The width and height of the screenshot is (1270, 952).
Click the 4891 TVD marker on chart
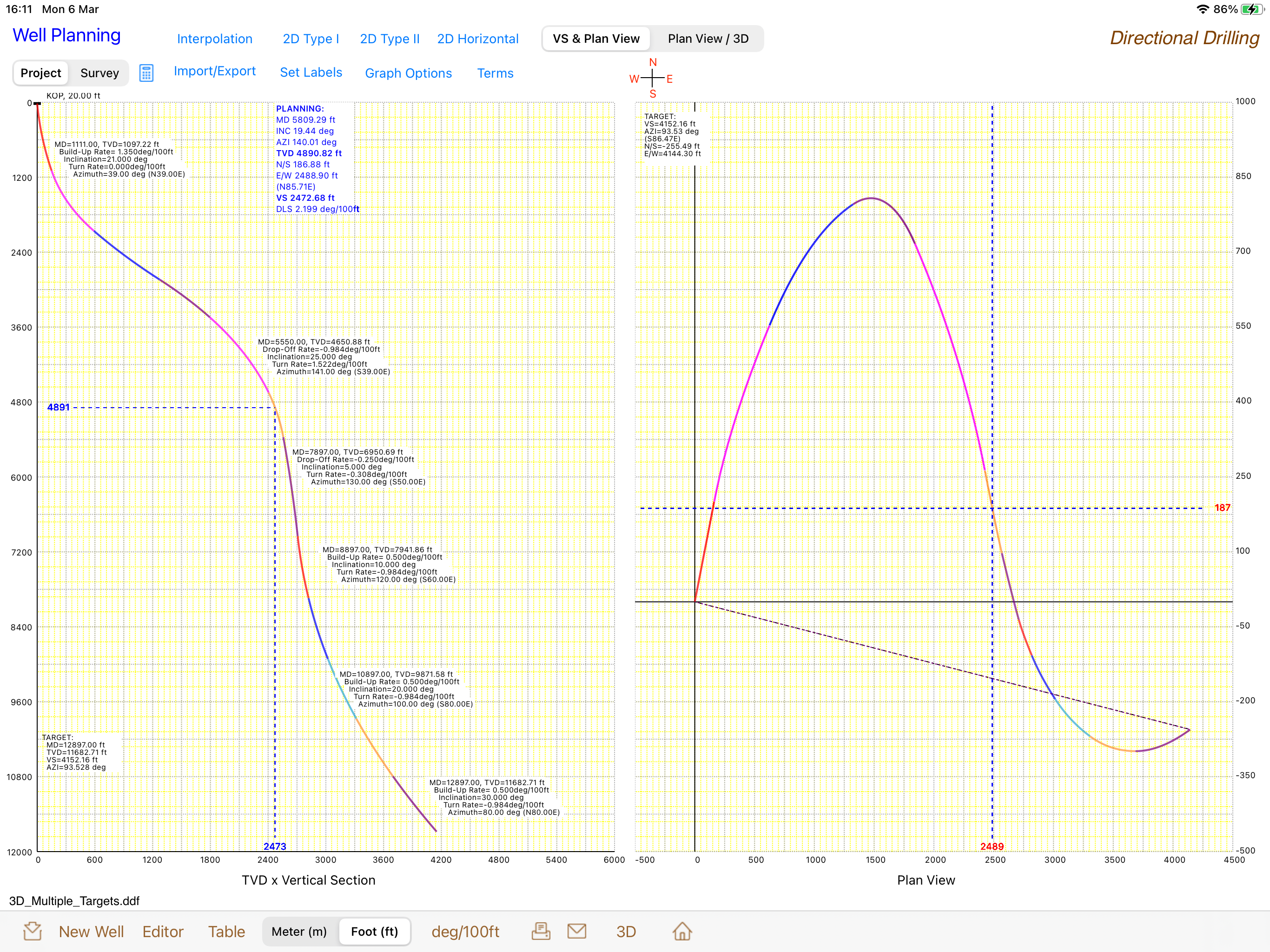click(58, 407)
